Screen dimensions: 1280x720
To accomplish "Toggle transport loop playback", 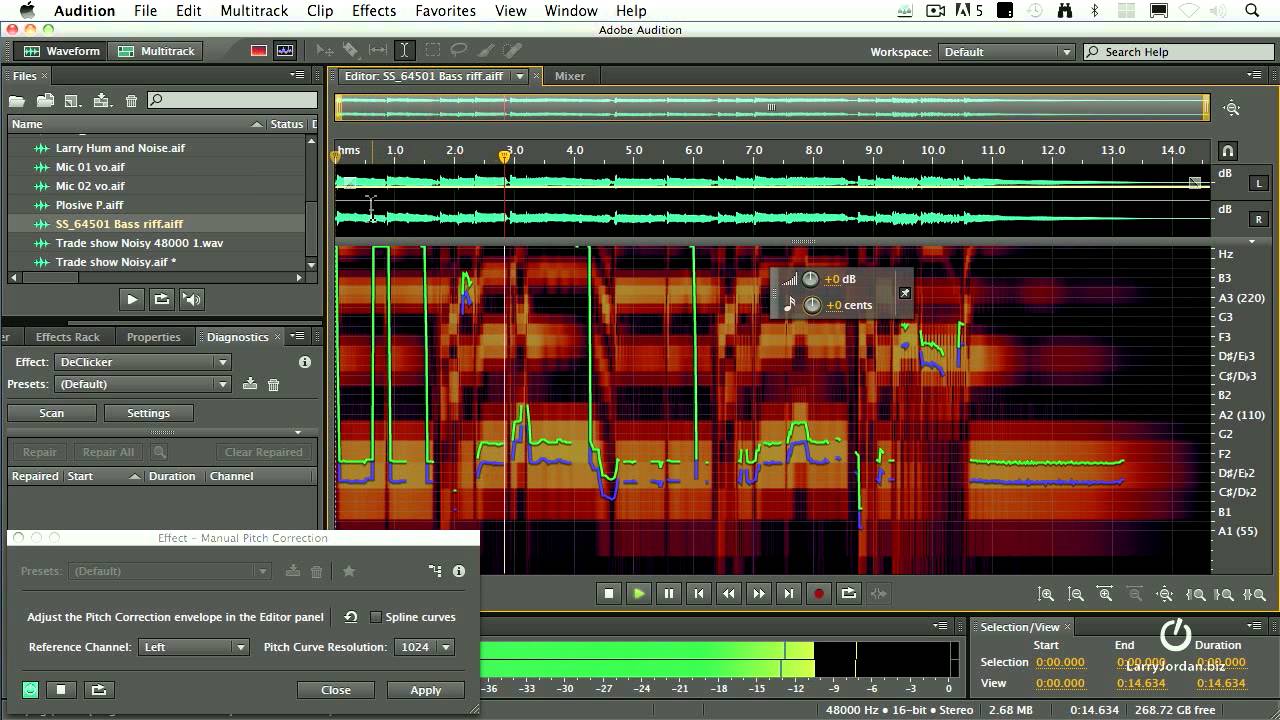I will [849, 593].
